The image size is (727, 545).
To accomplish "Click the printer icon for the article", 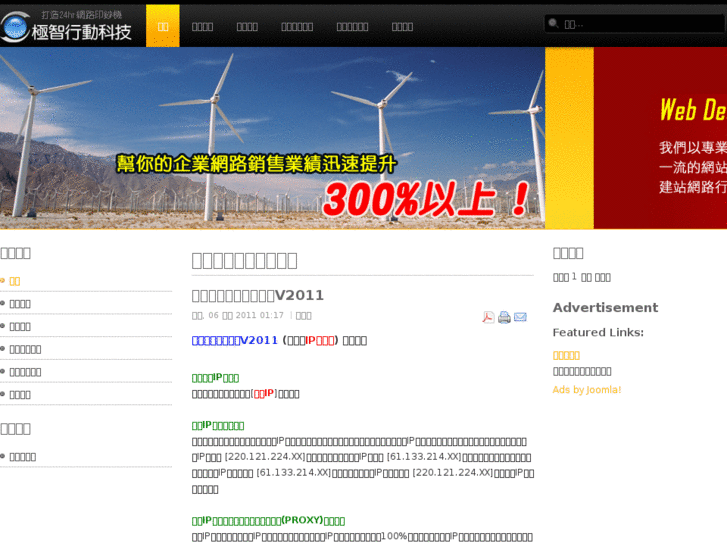I will coord(504,317).
